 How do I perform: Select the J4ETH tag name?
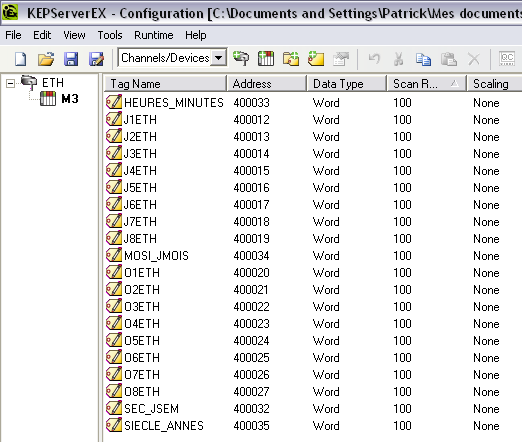click(140, 171)
